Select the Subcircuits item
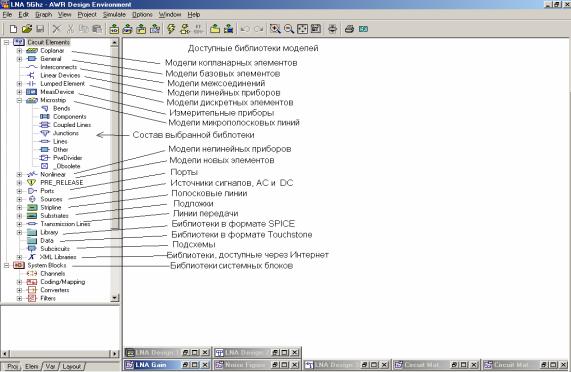The image size is (571, 372). pos(55,249)
